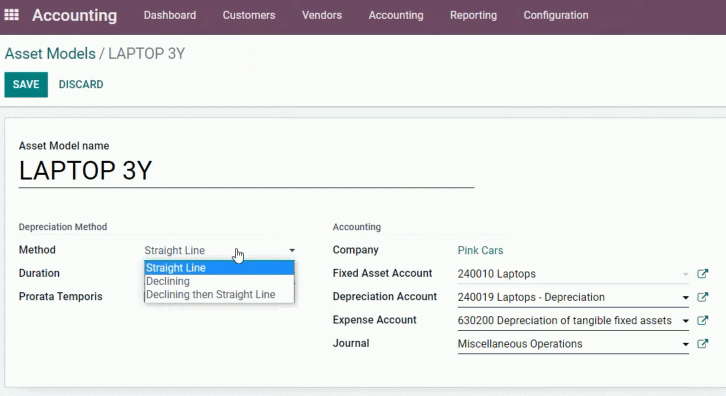The image size is (726, 396).
Task: Open the Vendors menu
Action: [x=322, y=15]
